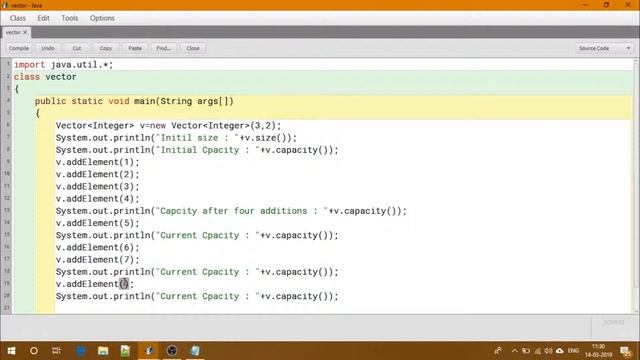Click the v.addElement(6); line
Viewport: 640px width, 360px height.
click(x=98, y=247)
